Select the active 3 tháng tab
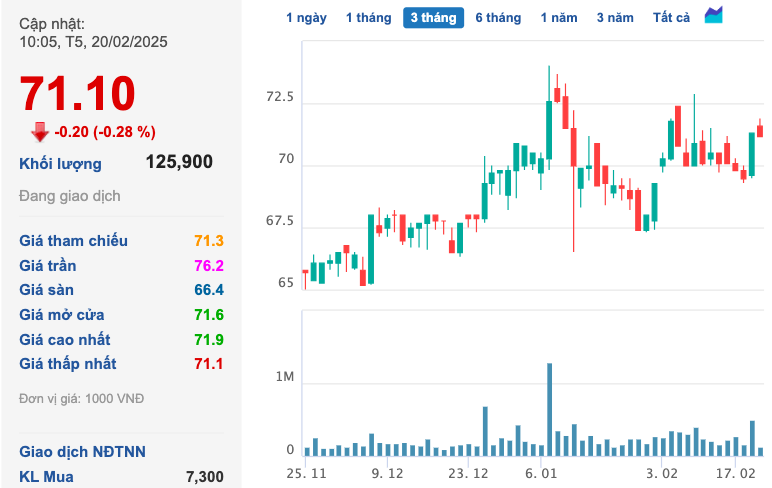The width and height of the screenshot is (772, 488). point(433,17)
